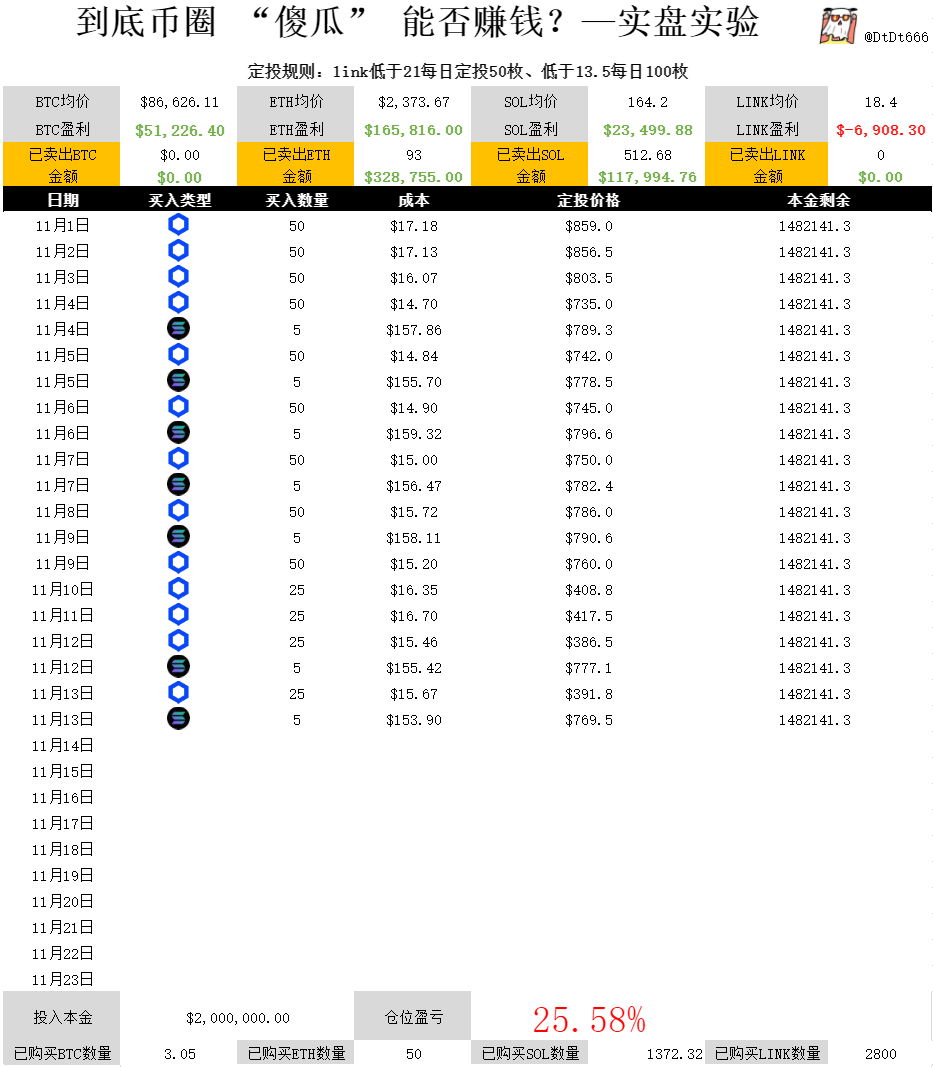The height and width of the screenshot is (1067, 933).
Task: Select the $803.5 定投价格 cell
Action: click(589, 278)
